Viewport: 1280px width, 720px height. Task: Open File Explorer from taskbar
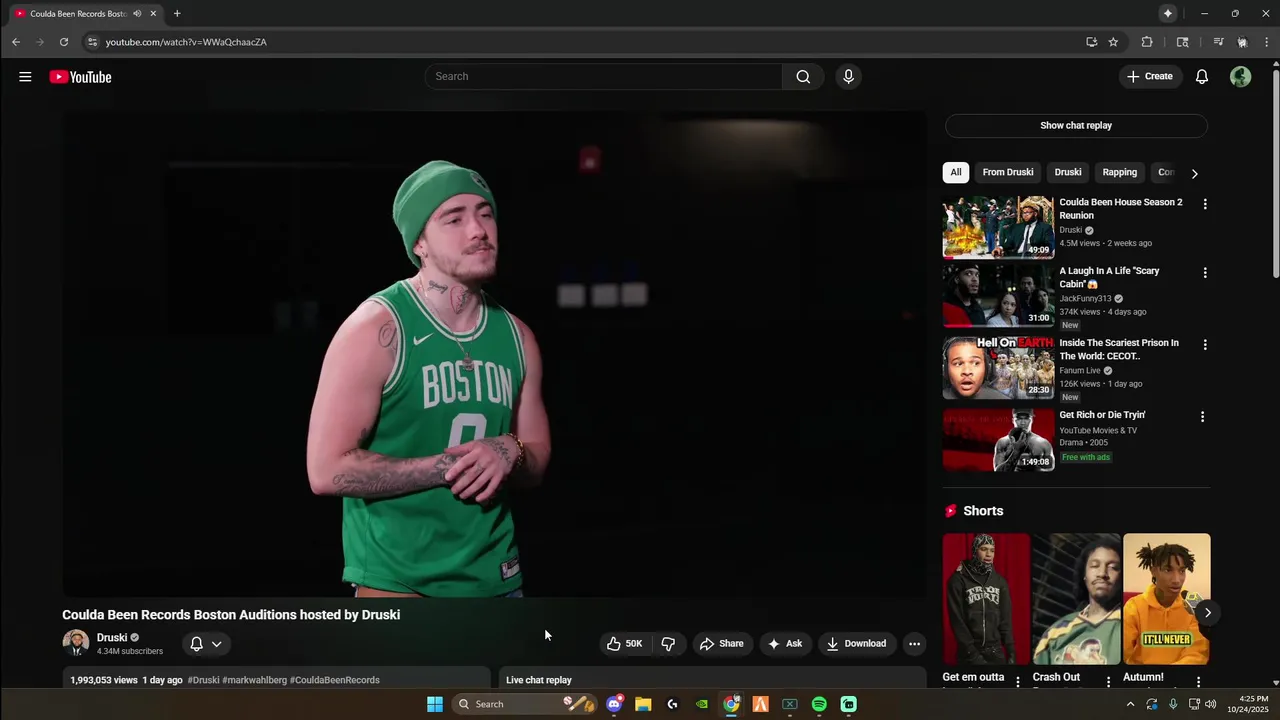click(x=643, y=704)
